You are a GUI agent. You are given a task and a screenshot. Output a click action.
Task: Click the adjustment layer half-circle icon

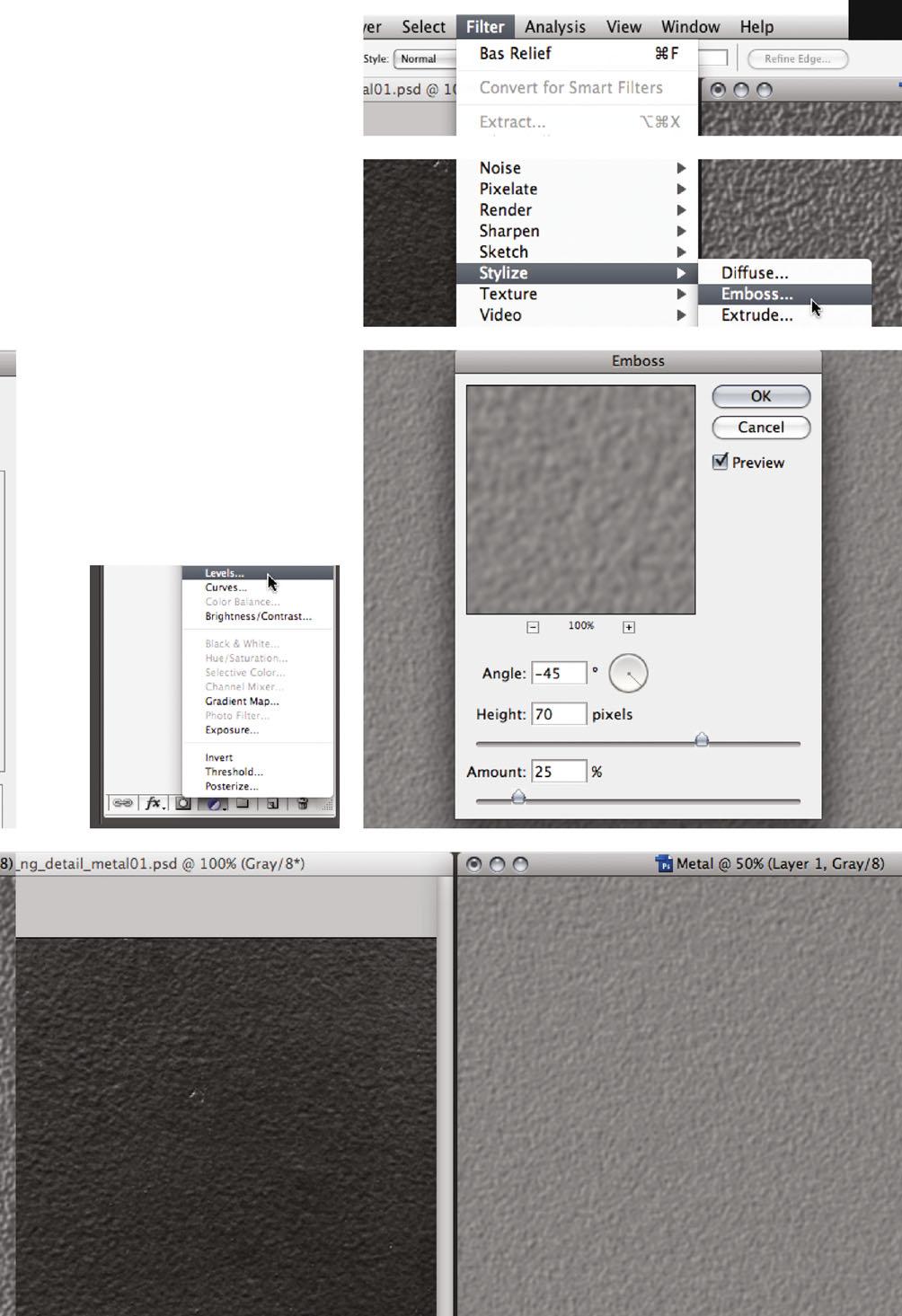pyautogui.click(x=215, y=803)
